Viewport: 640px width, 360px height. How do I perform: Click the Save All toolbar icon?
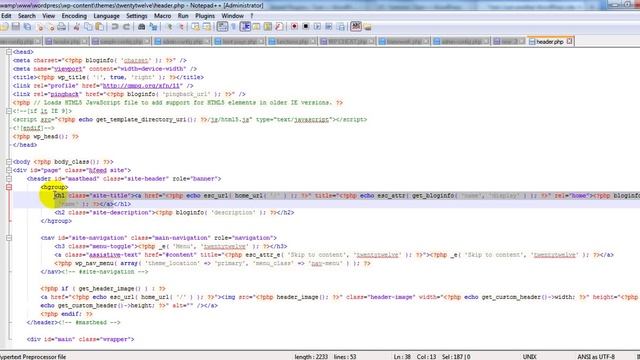(27, 27)
